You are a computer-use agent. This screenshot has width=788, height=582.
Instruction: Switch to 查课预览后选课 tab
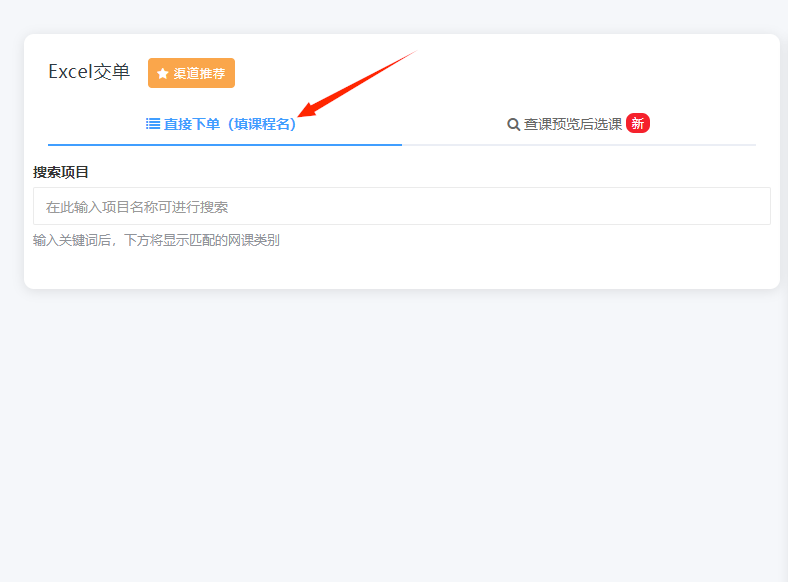point(578,124)
